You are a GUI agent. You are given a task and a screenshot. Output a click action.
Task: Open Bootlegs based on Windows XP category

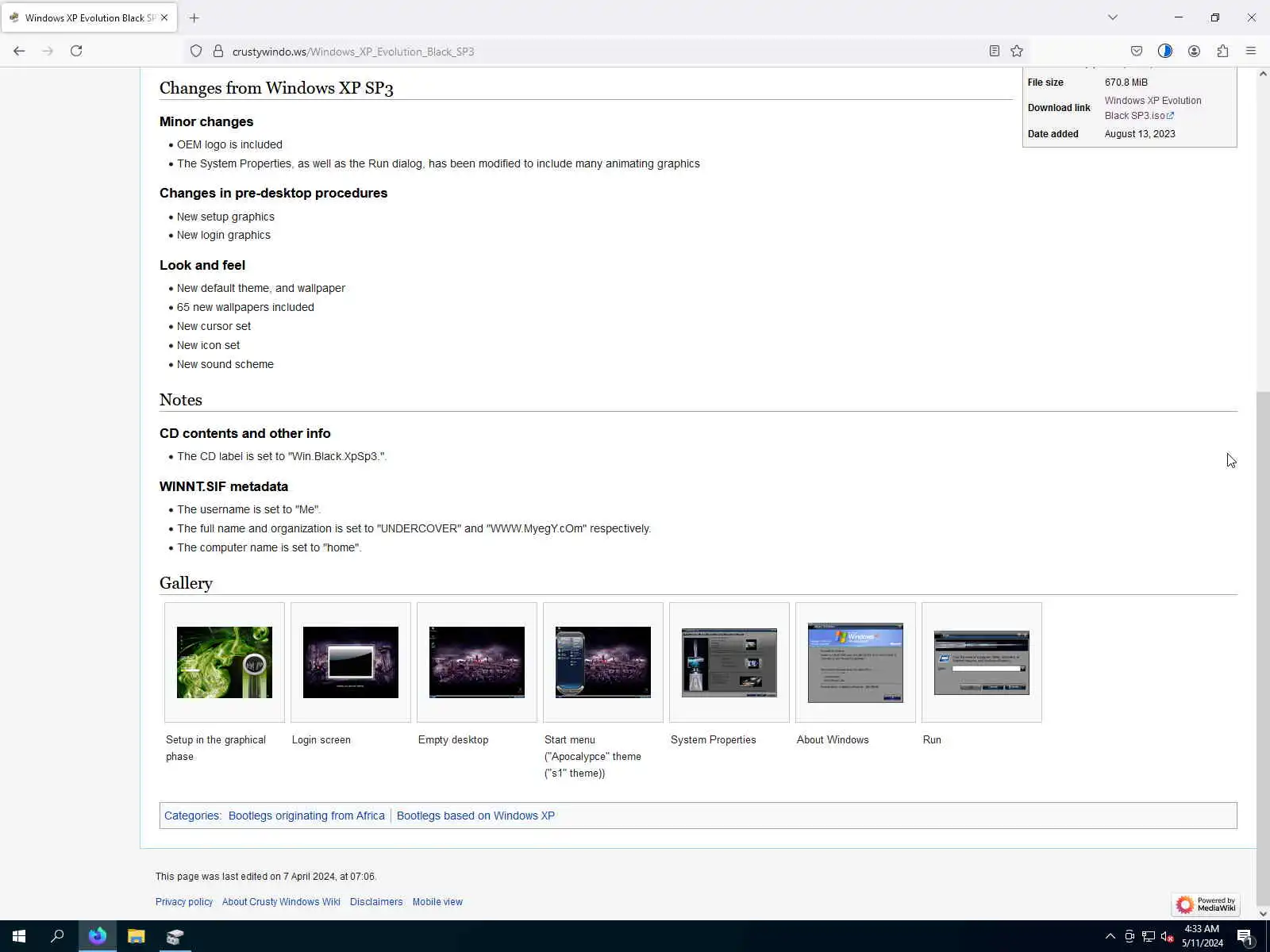(x=475, y=816)
